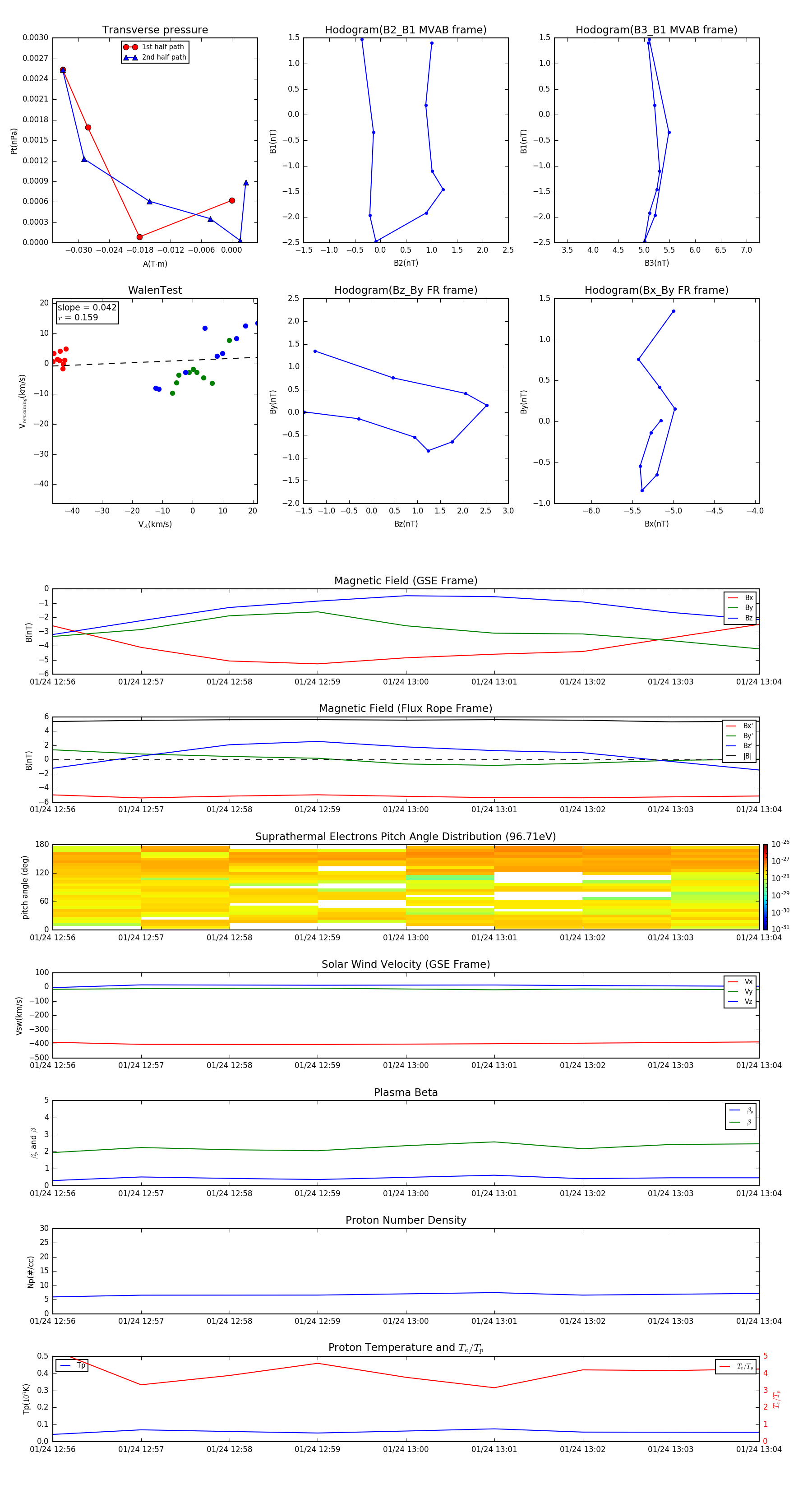
Task: Click the 'Bz' legend entry in GSE magnetic field
Action: (740, 618)
